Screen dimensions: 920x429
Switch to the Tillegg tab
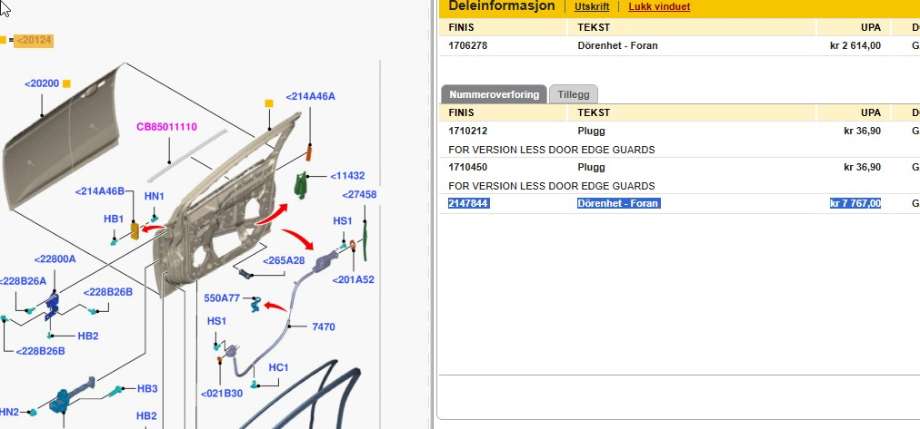click(x=573, y=94)
